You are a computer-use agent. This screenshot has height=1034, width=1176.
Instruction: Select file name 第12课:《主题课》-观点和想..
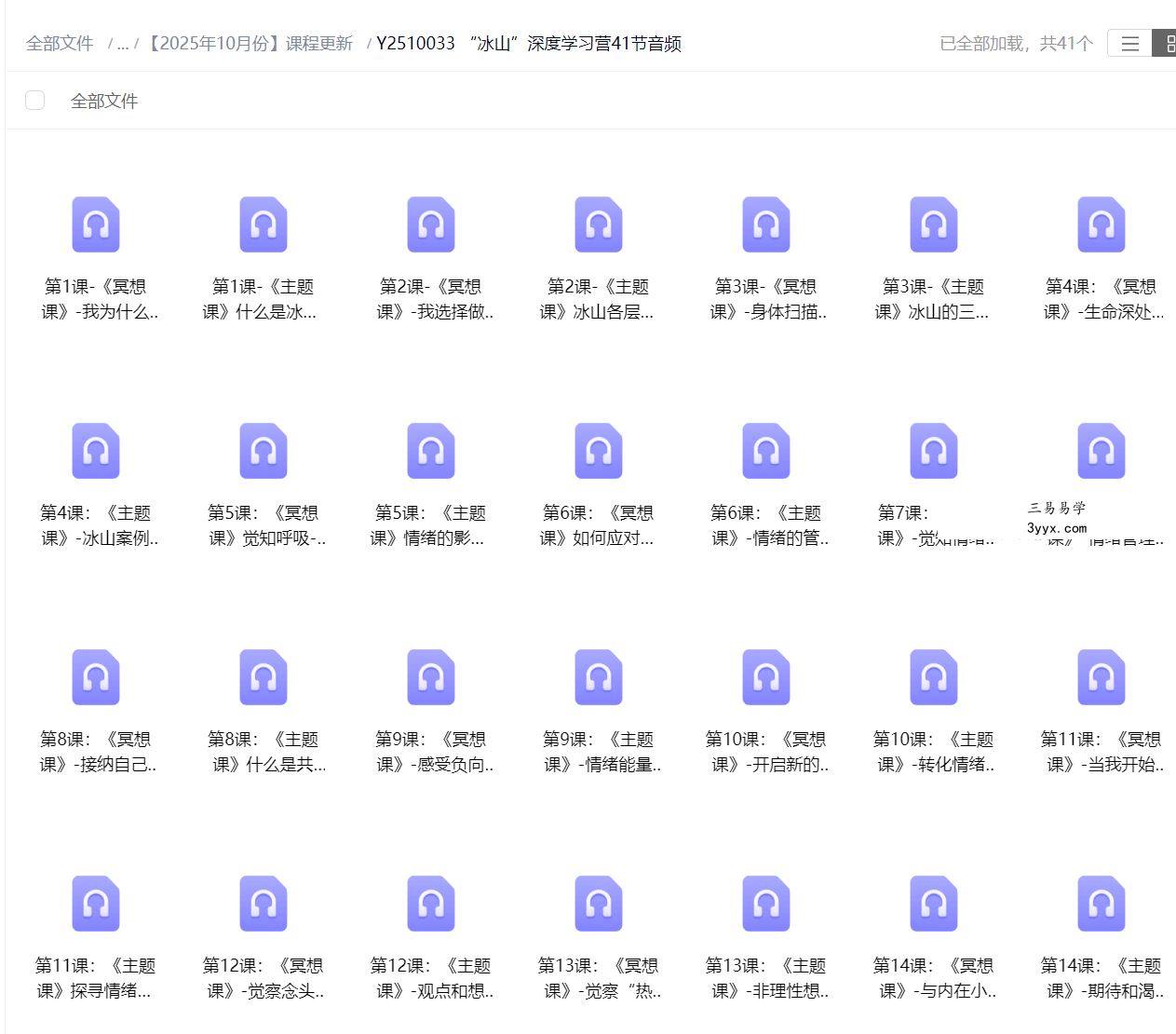[x=432, y=978]
